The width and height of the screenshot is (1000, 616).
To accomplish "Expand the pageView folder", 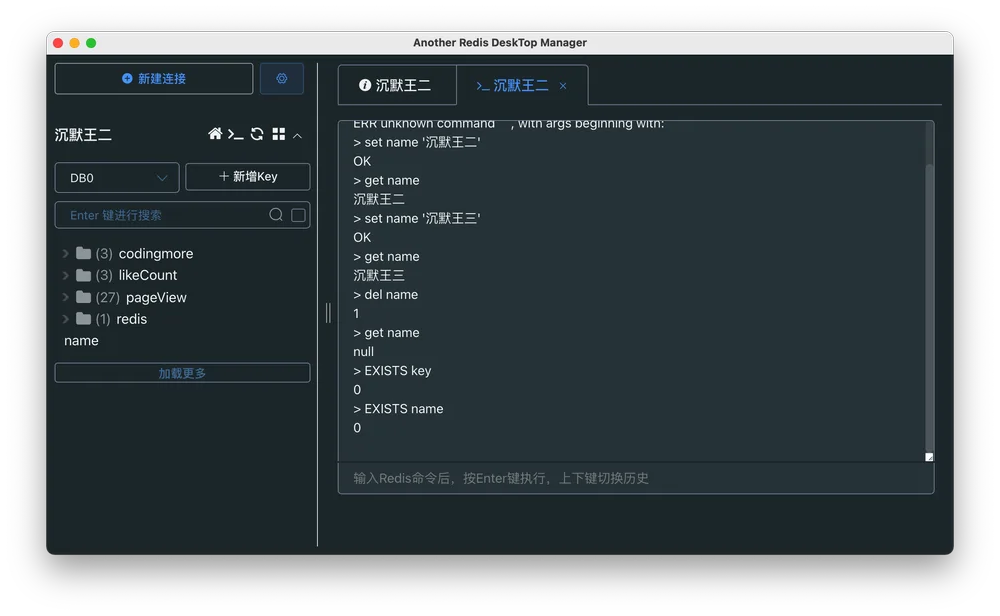I will [x=65, y=297].
